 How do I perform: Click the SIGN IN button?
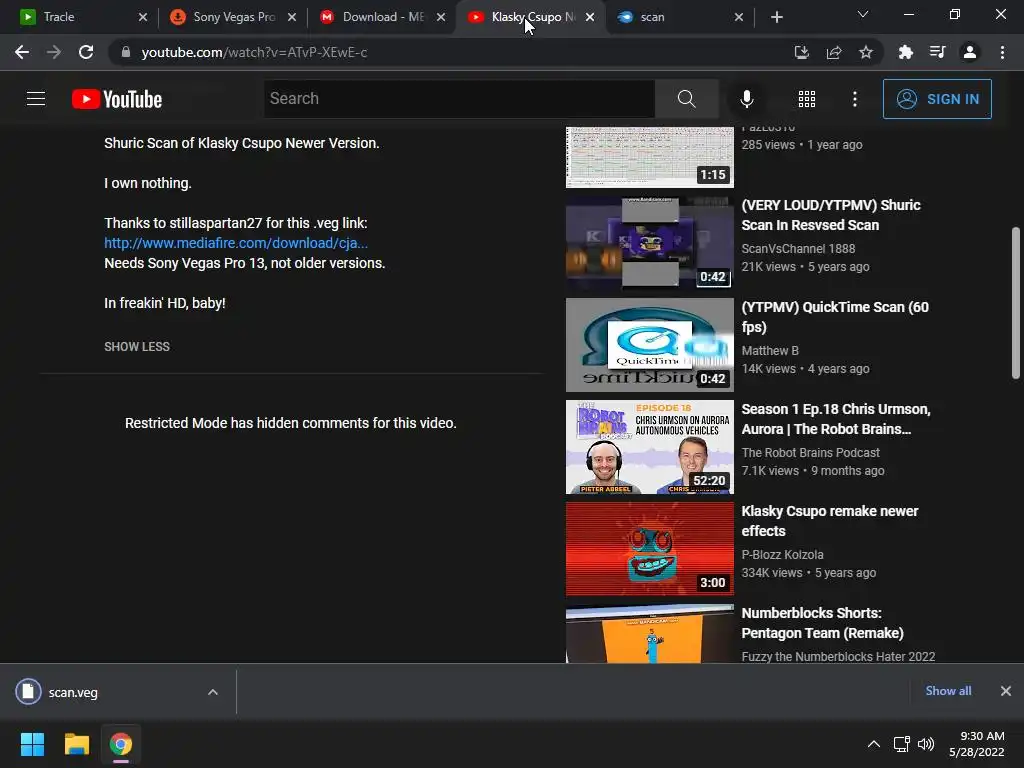coord(937,99)
